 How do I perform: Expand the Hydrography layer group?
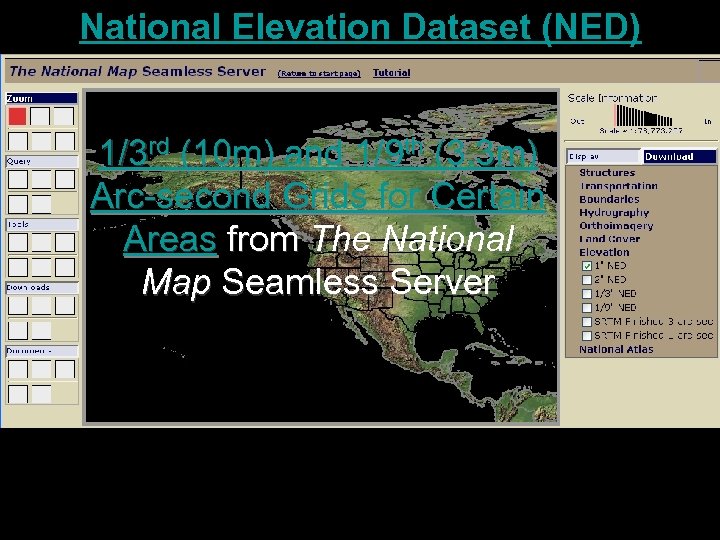click(x=614, y=213)
